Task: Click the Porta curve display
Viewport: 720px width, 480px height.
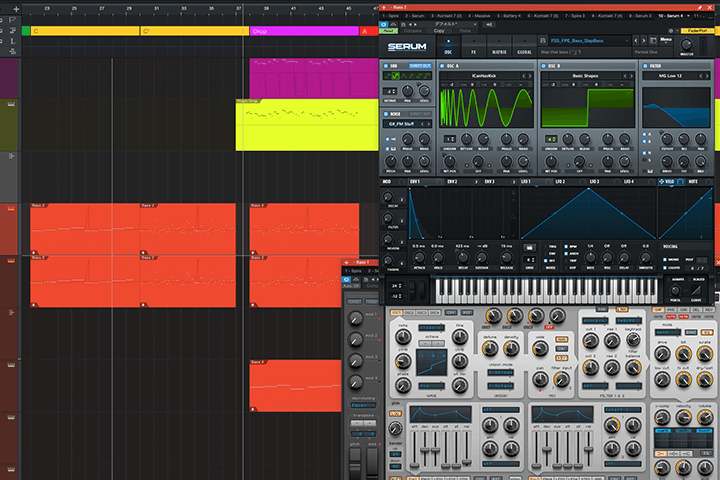Action: pos(696,290)
